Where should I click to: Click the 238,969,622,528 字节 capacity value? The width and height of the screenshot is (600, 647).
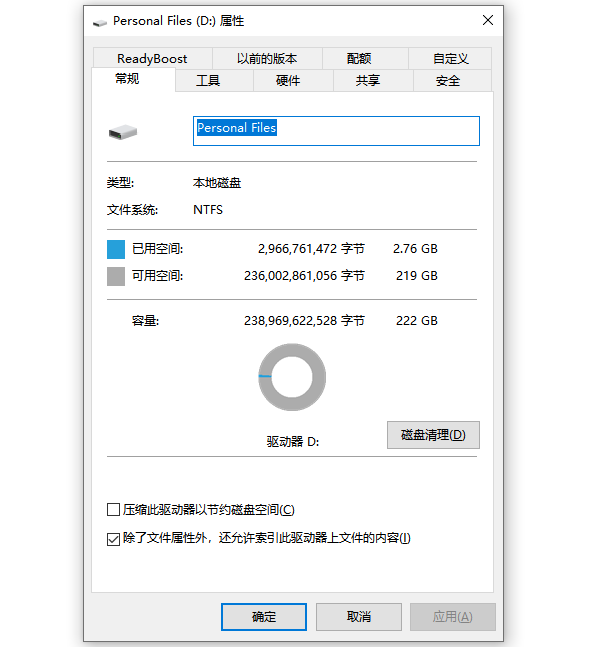click(304, 321)
